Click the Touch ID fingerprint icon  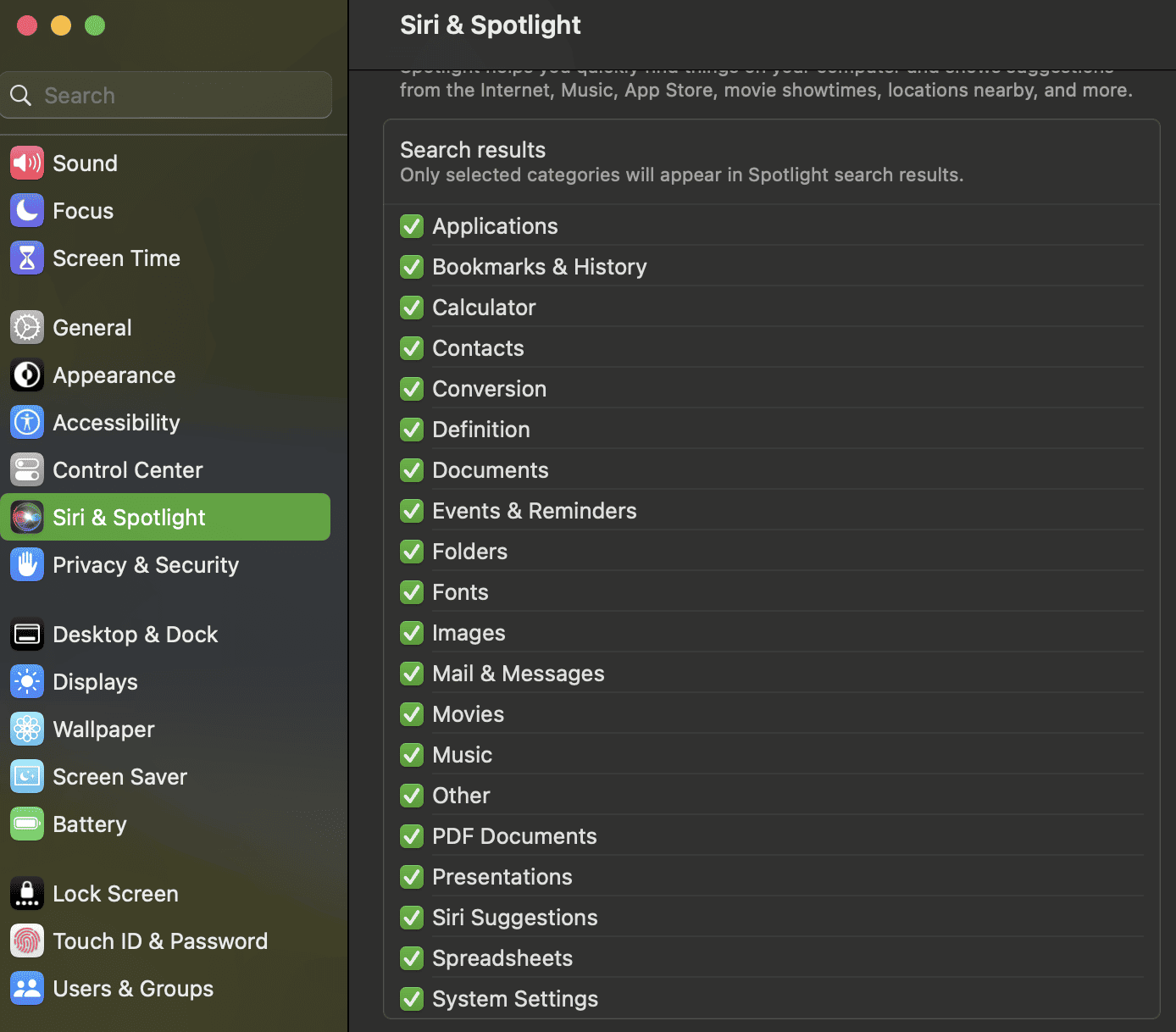27,940
